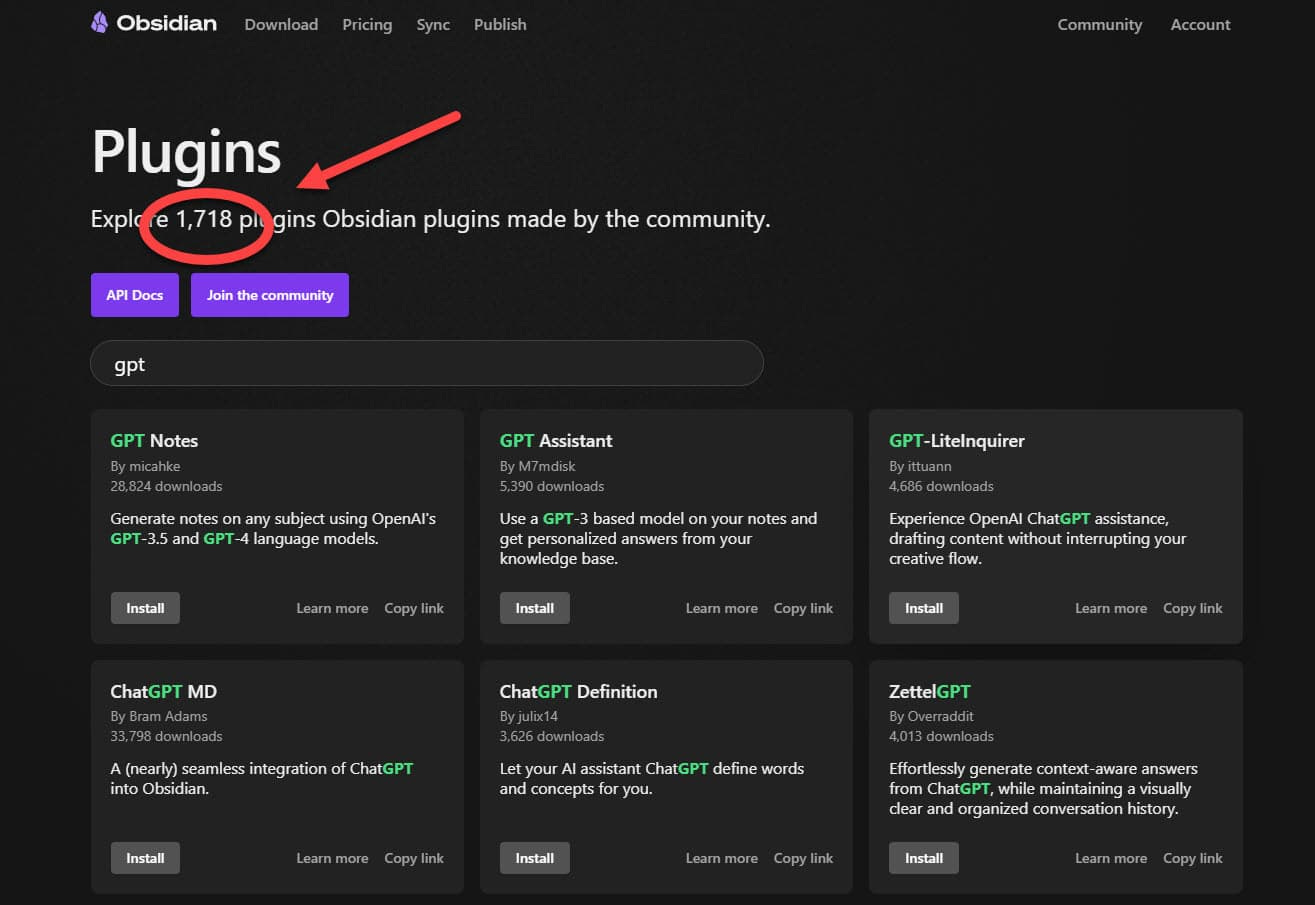Click the GPT-LiteInquirer card title
The image size is (1315, 905).
(x=957, y=441)
